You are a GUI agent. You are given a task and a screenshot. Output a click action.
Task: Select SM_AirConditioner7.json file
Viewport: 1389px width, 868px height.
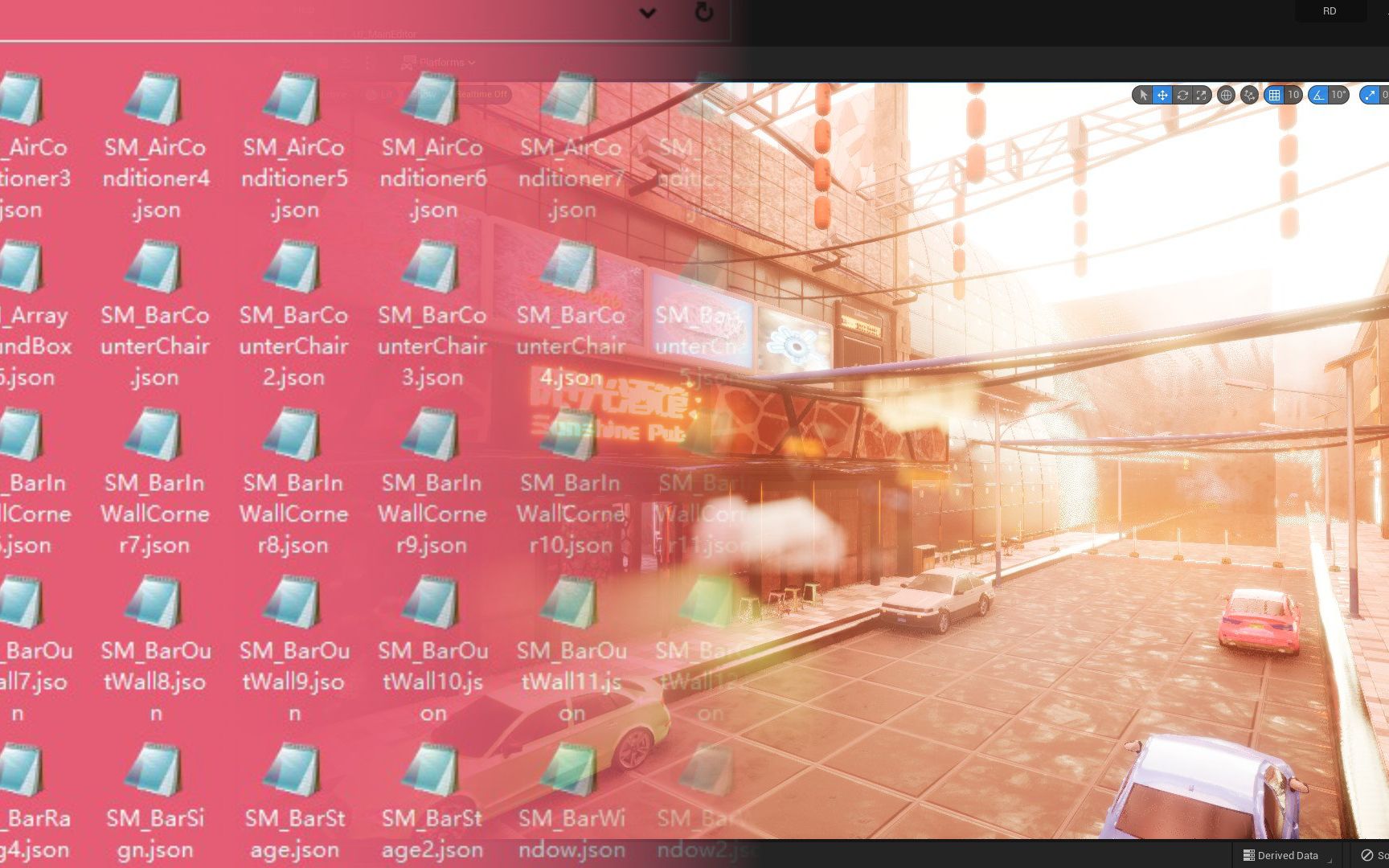(x=571, y=147)
